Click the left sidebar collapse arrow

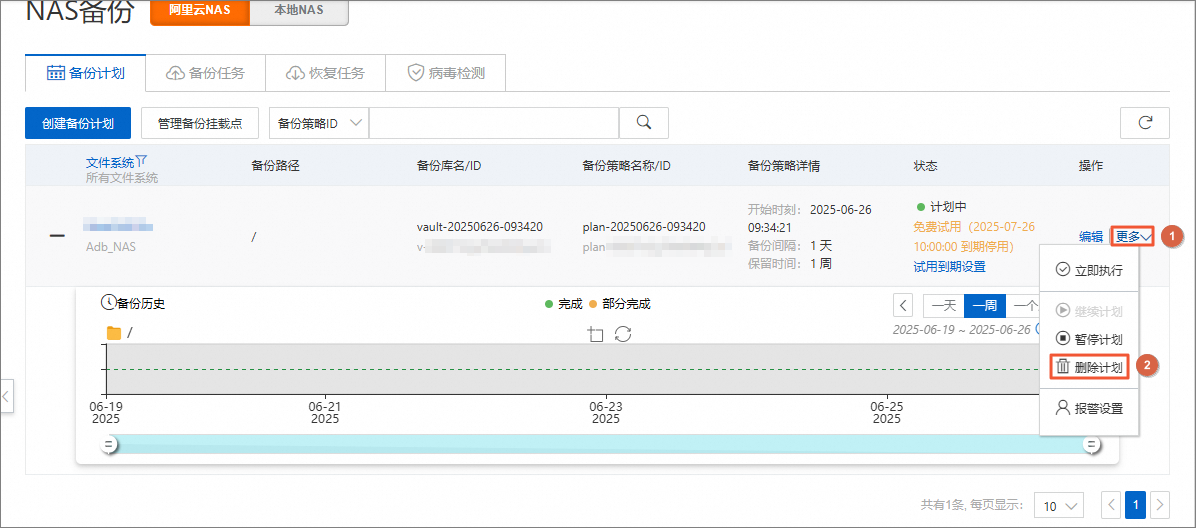[6, 396]
